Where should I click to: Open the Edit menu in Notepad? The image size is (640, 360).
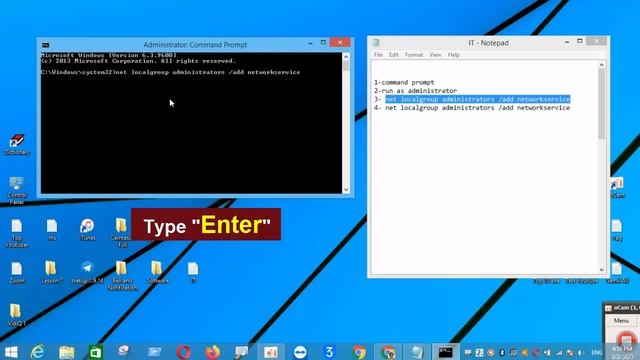(393, 55)
